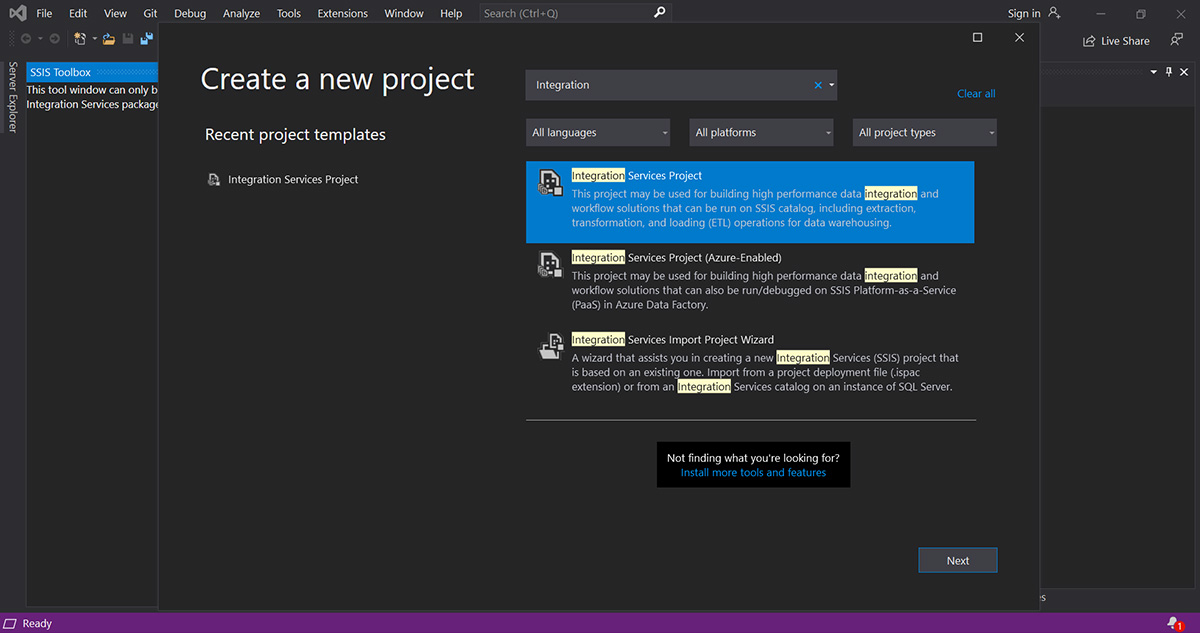Open the Extensions menu

342,13
